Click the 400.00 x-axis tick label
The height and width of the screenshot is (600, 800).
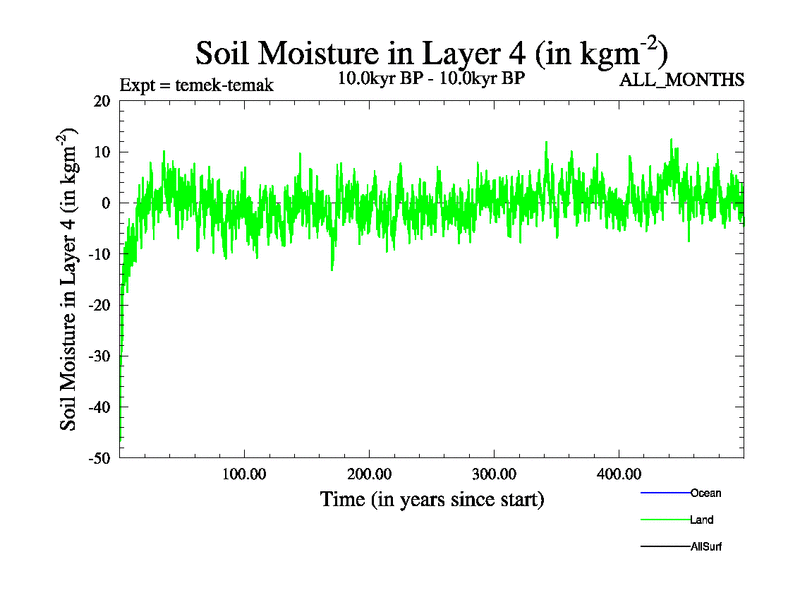618,474
